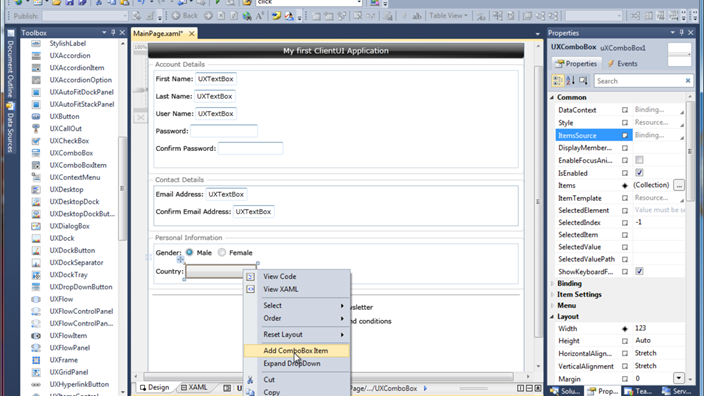Pick UXHyperlinkButton from the Toolbox
Screen dimensions: 704x396
click(x=79, y=384)
